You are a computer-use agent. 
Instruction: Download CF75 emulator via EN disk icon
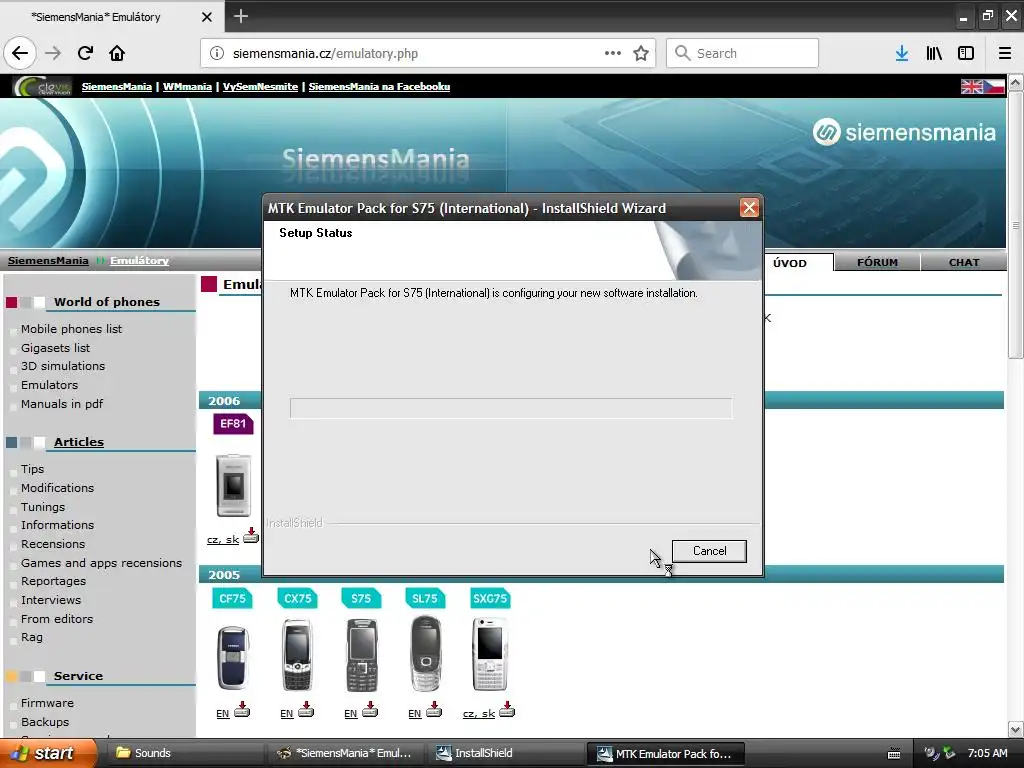pyautogui.click(x=242, y=710)
